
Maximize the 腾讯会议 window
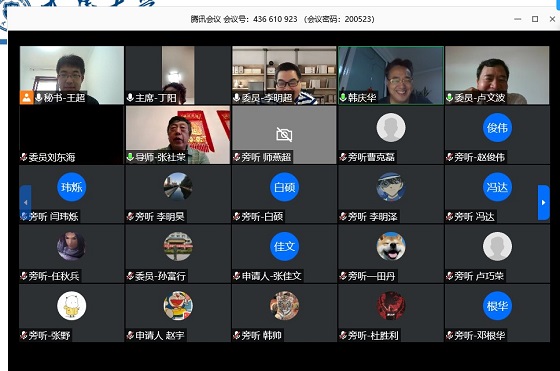[x=535, y=19]
